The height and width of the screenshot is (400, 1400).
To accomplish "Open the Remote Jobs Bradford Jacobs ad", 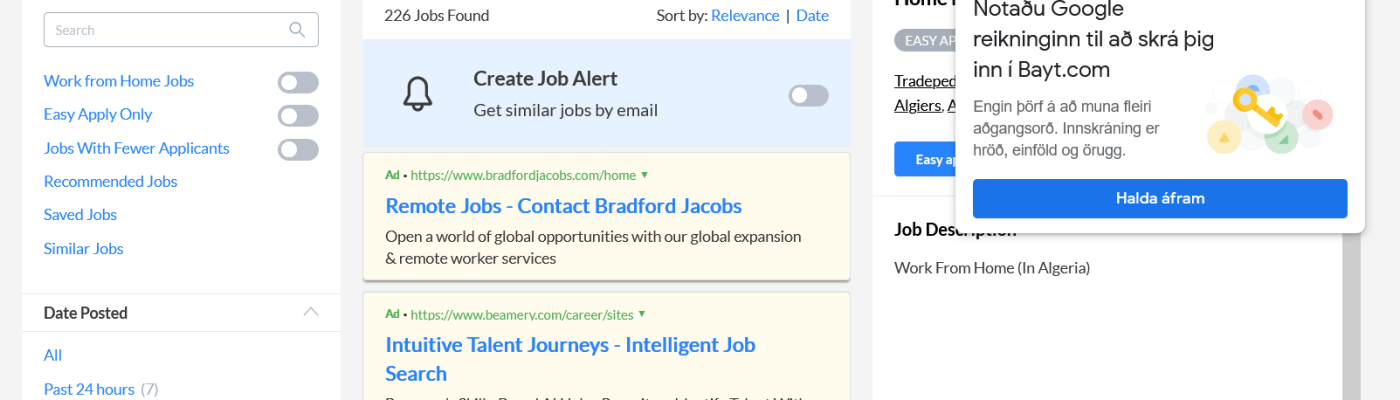I will point(563,206).
